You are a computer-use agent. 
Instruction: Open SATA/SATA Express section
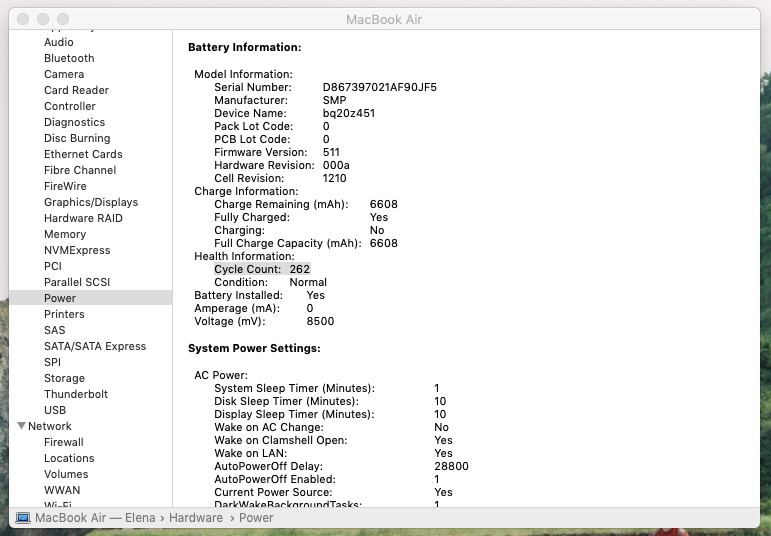pyautogui.click(x=95, y=346)
